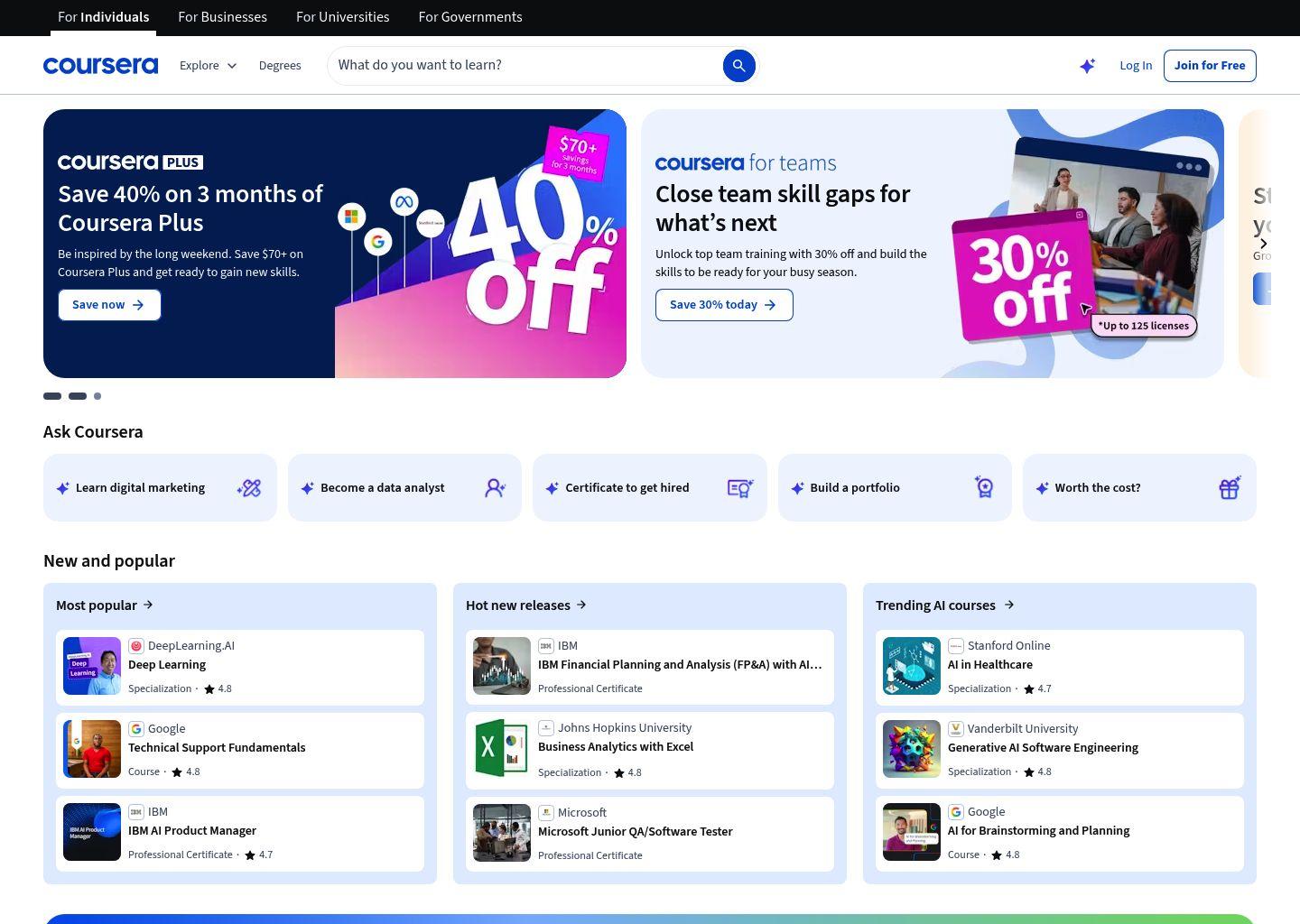Open AI for Brainstorming and Planning title
1300x924 pixels.
tap(1038, 830)
